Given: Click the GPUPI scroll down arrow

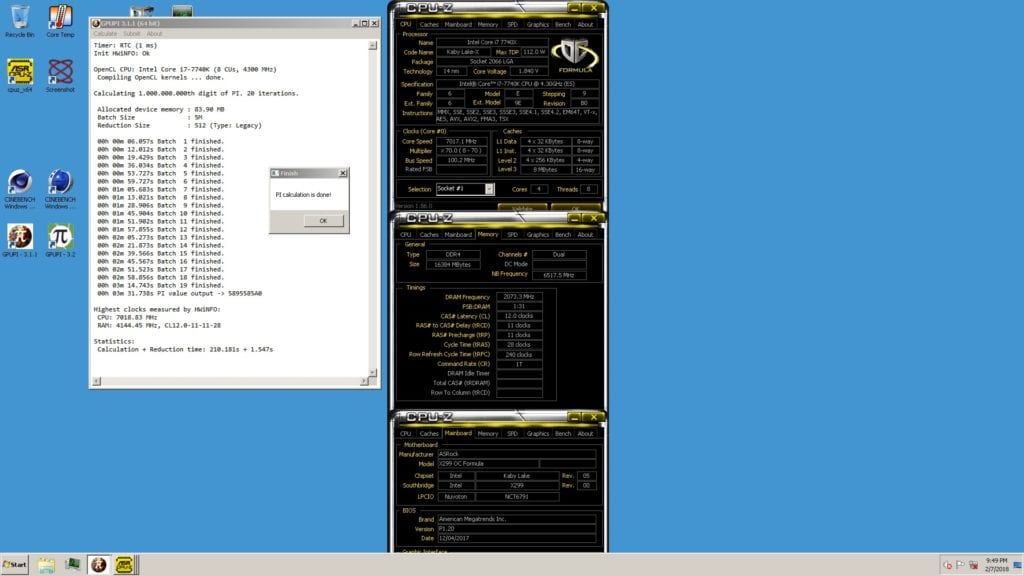Looking at the screenshot, I should tap(373, 372).
